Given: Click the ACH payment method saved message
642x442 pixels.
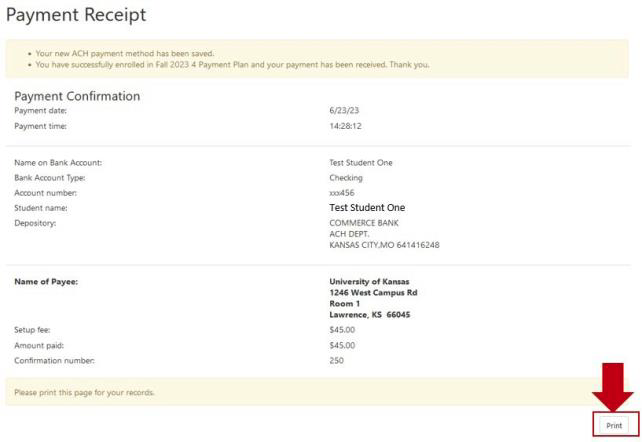Looking at the screenshot, I should pyautogui.click(x=124, y=53).
